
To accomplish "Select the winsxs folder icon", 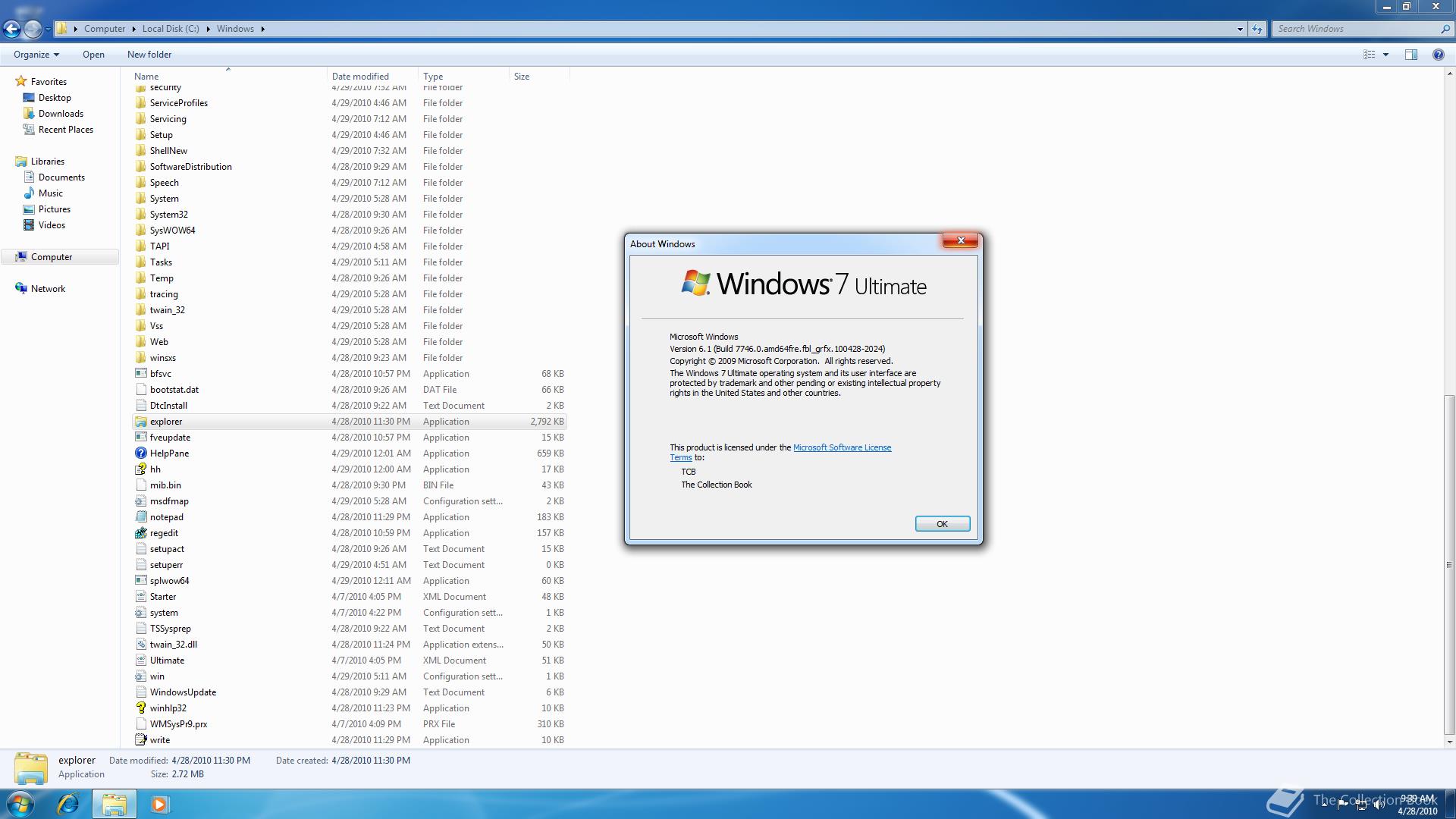I will tap(141, 358).
